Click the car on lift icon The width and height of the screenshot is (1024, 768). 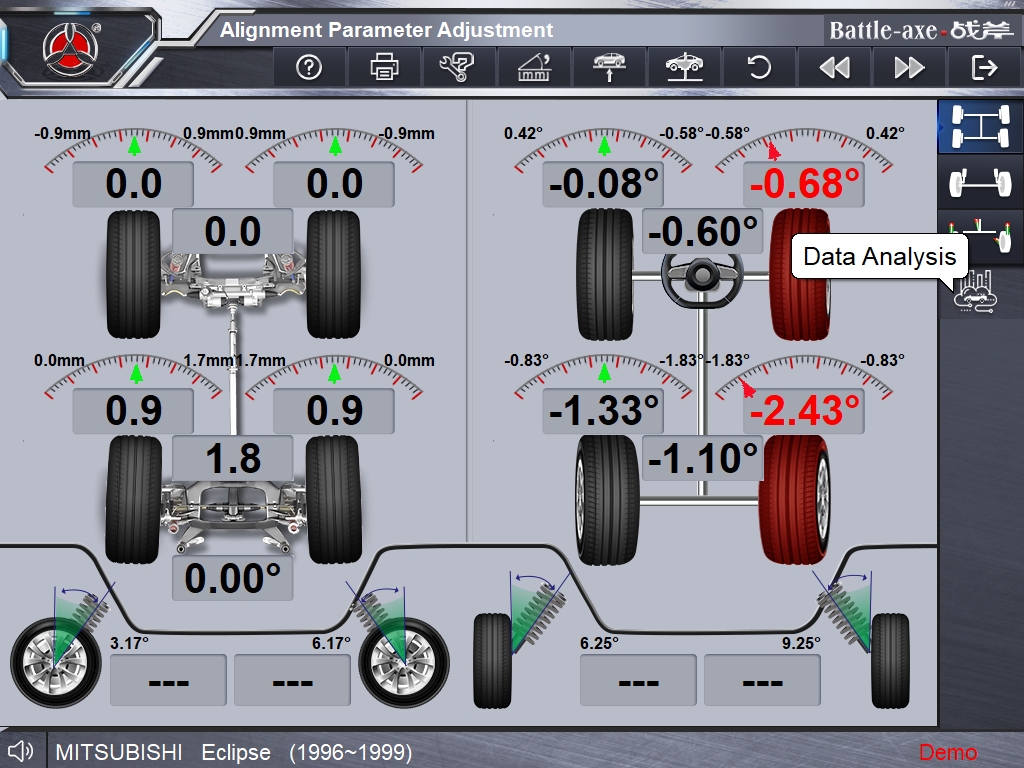click(x=684, y=67)
